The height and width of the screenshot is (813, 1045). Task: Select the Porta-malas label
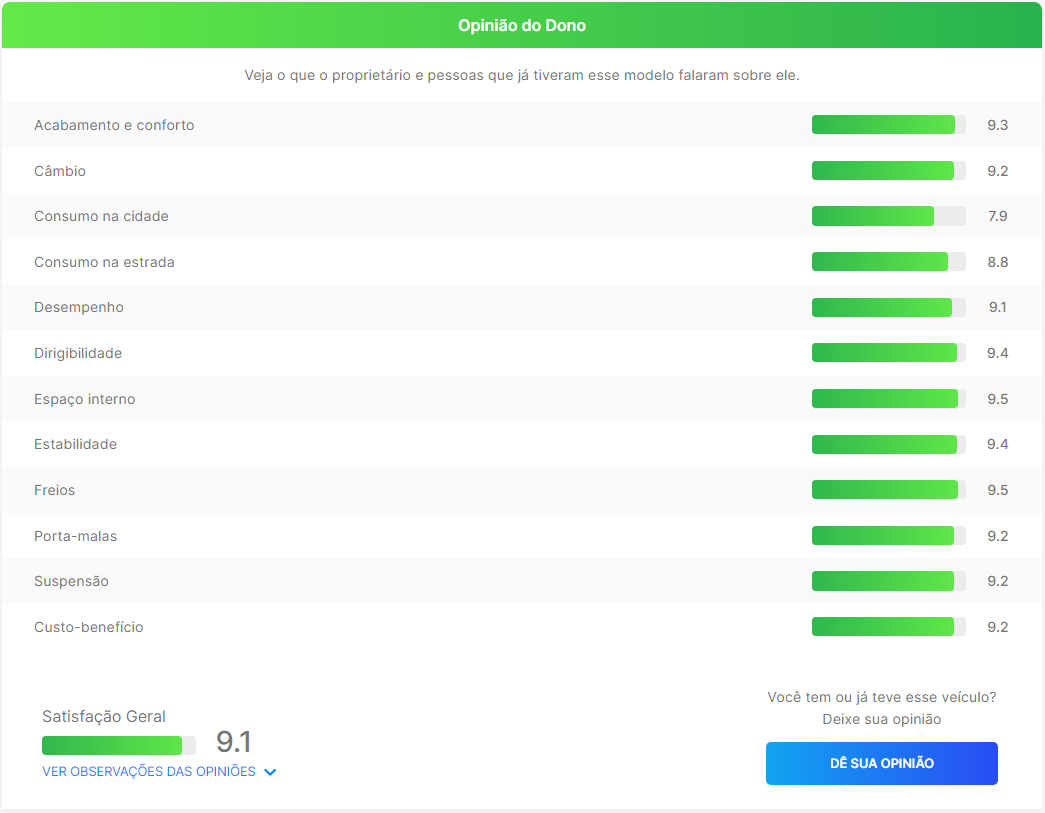(x=75, y=536)
